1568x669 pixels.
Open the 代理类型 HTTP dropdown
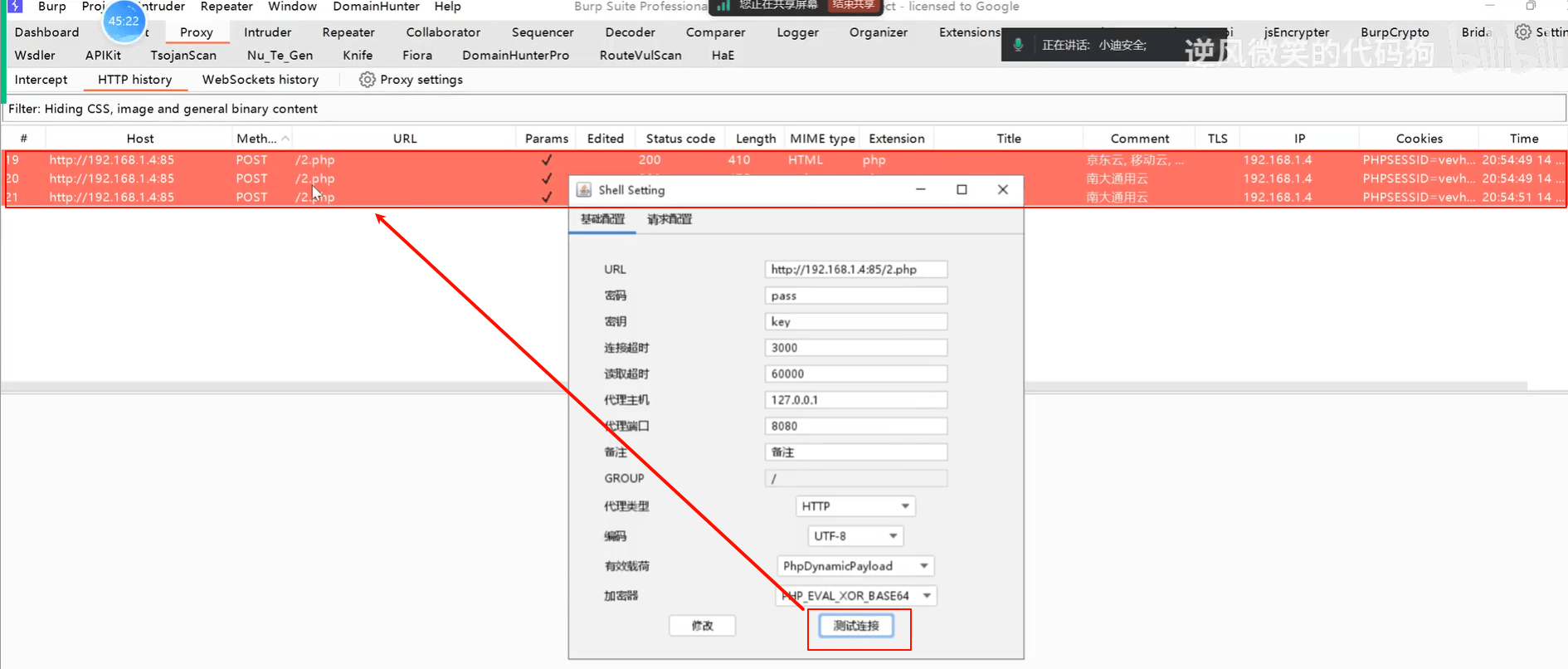[855, 506]
